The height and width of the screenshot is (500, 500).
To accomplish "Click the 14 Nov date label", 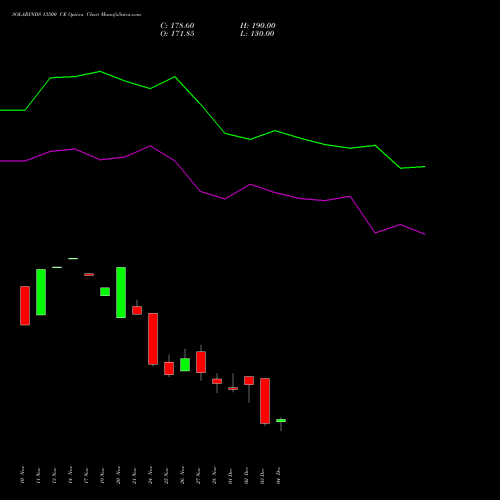I will point(70,475).
